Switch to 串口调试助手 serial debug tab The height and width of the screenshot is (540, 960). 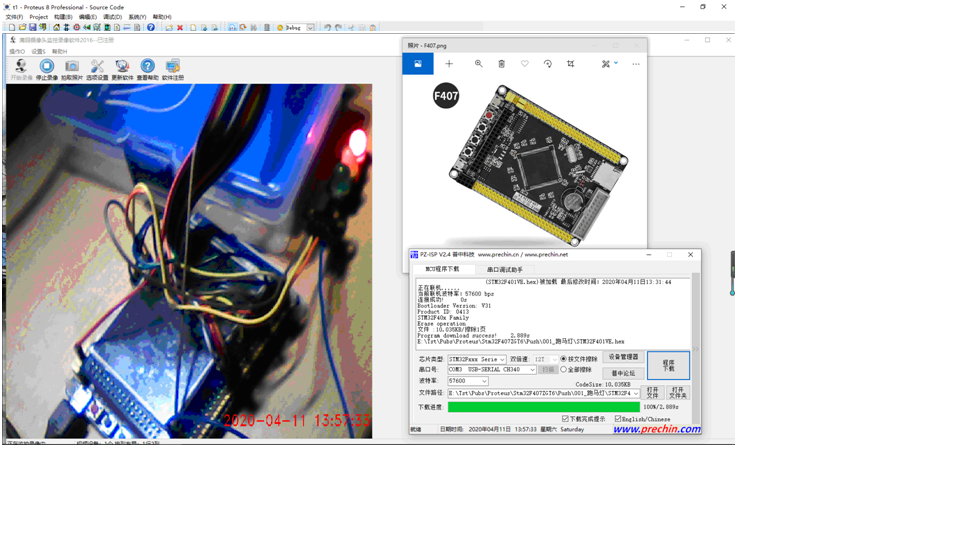pos(504,269)
